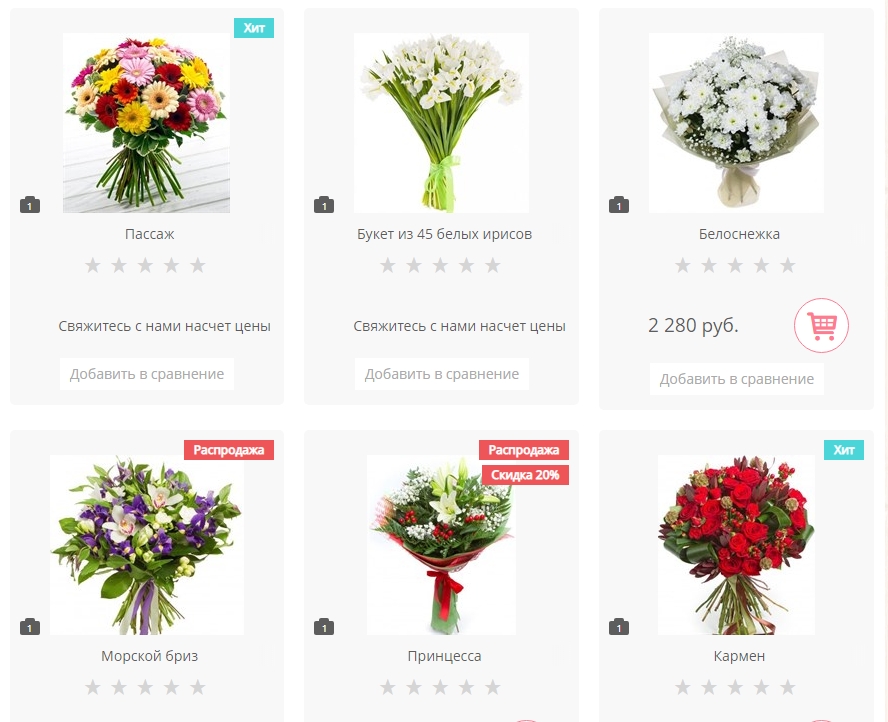
Task: Add Пассаж to comparison
Action: pyautogui.click(x=147, y=374)
